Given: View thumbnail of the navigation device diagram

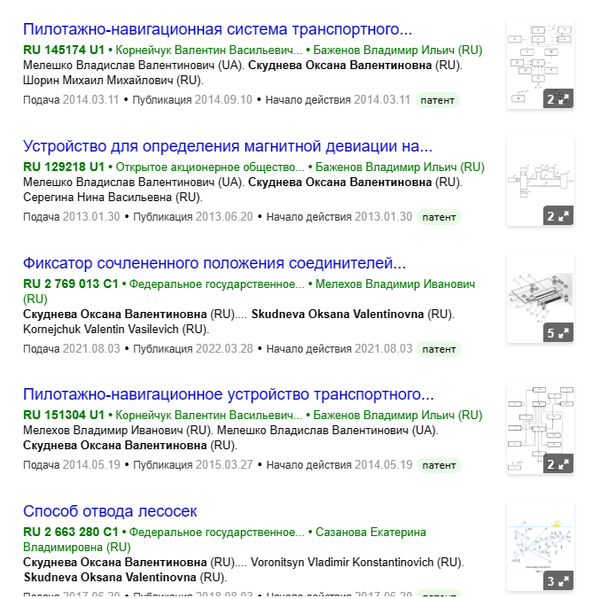Looking at the screenshot, I should click(540, 429).
